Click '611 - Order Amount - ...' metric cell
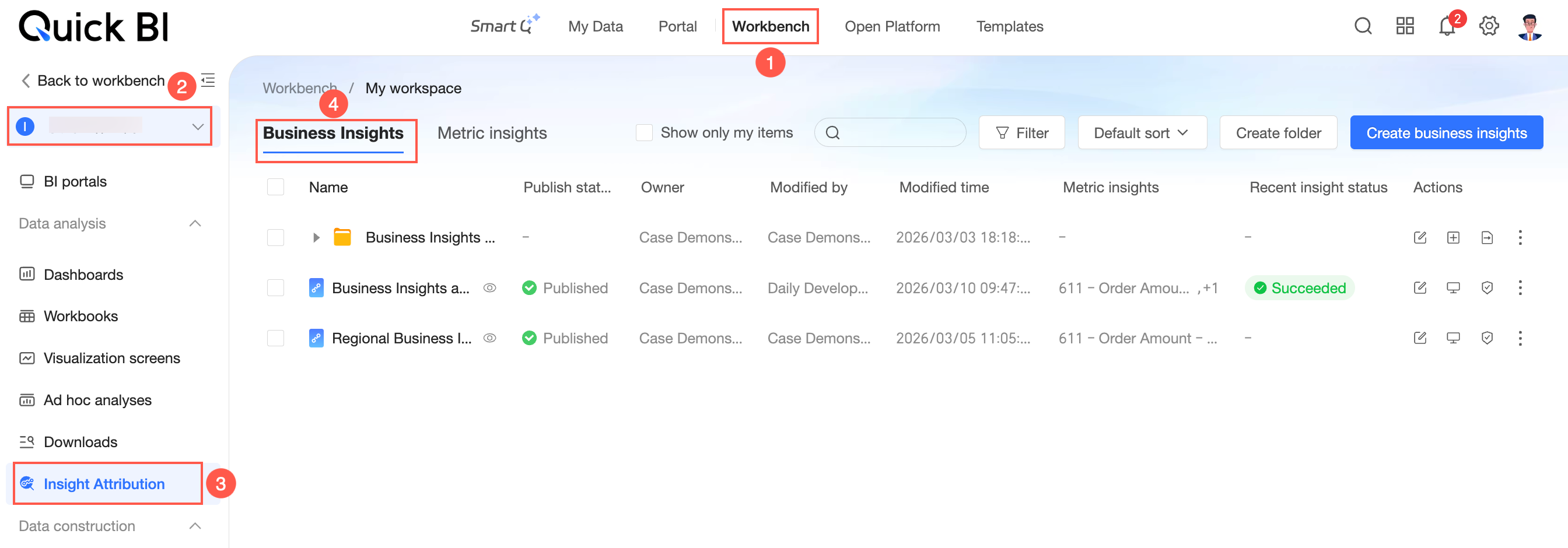 coord(1137,338)
